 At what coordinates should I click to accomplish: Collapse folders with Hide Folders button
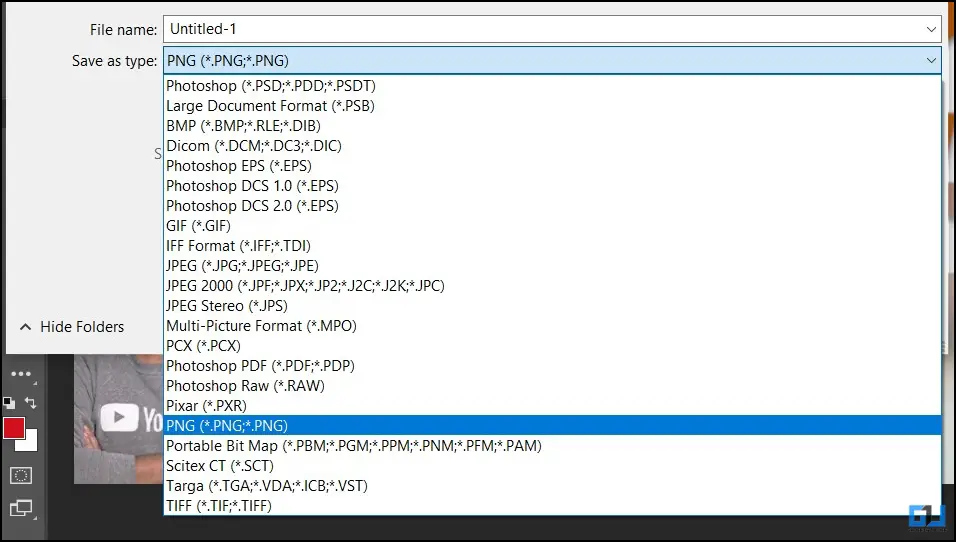[x=72, y=327]
